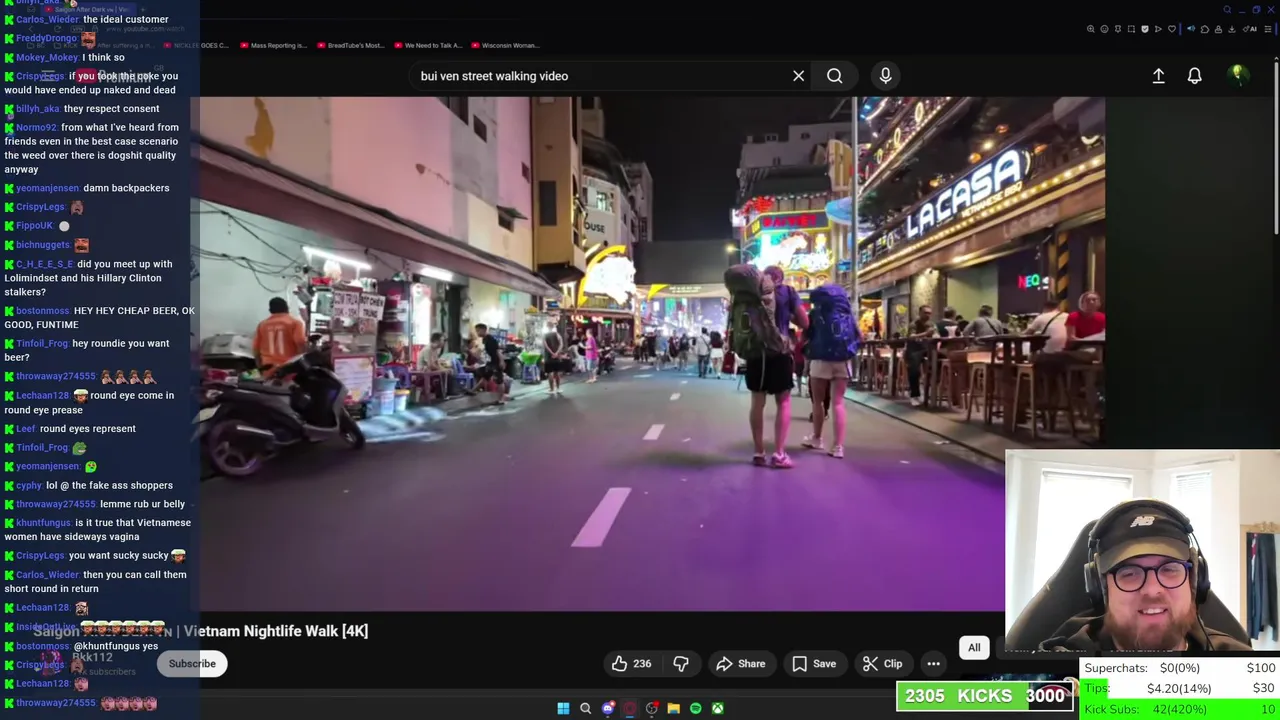Click username 'khuntfungus' in chat
This screenshot has width=1280, height=720.
(x=44, y=523)
